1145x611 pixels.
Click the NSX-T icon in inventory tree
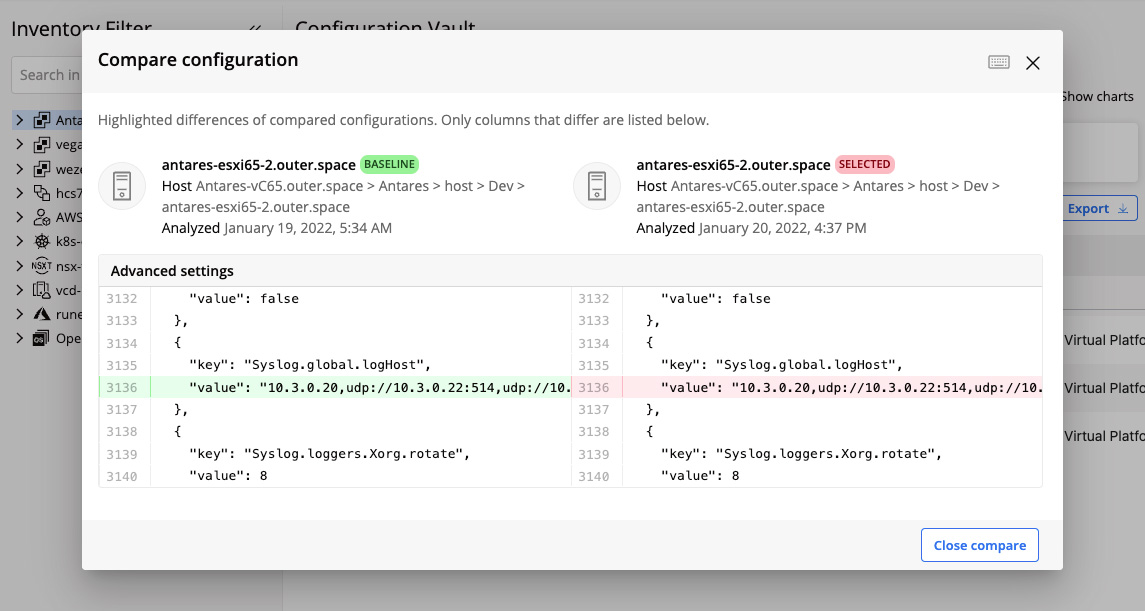pos(42,265)
